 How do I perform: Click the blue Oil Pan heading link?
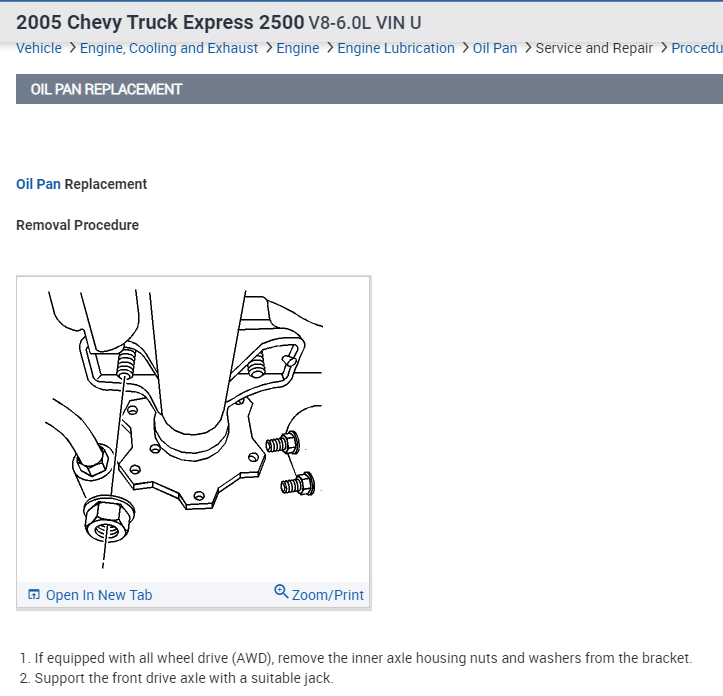tap(38, 184)
